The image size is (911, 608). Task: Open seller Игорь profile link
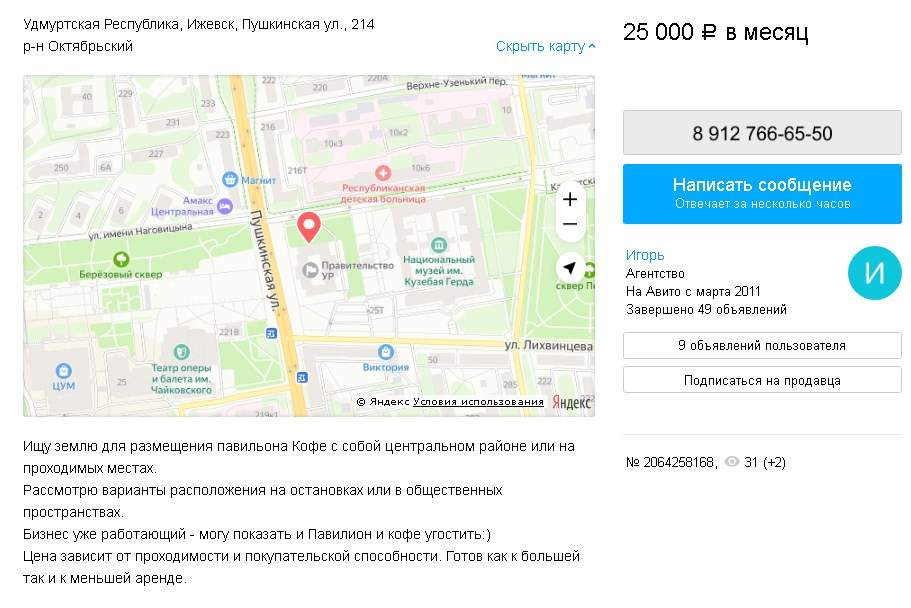(x=645, y=255)
